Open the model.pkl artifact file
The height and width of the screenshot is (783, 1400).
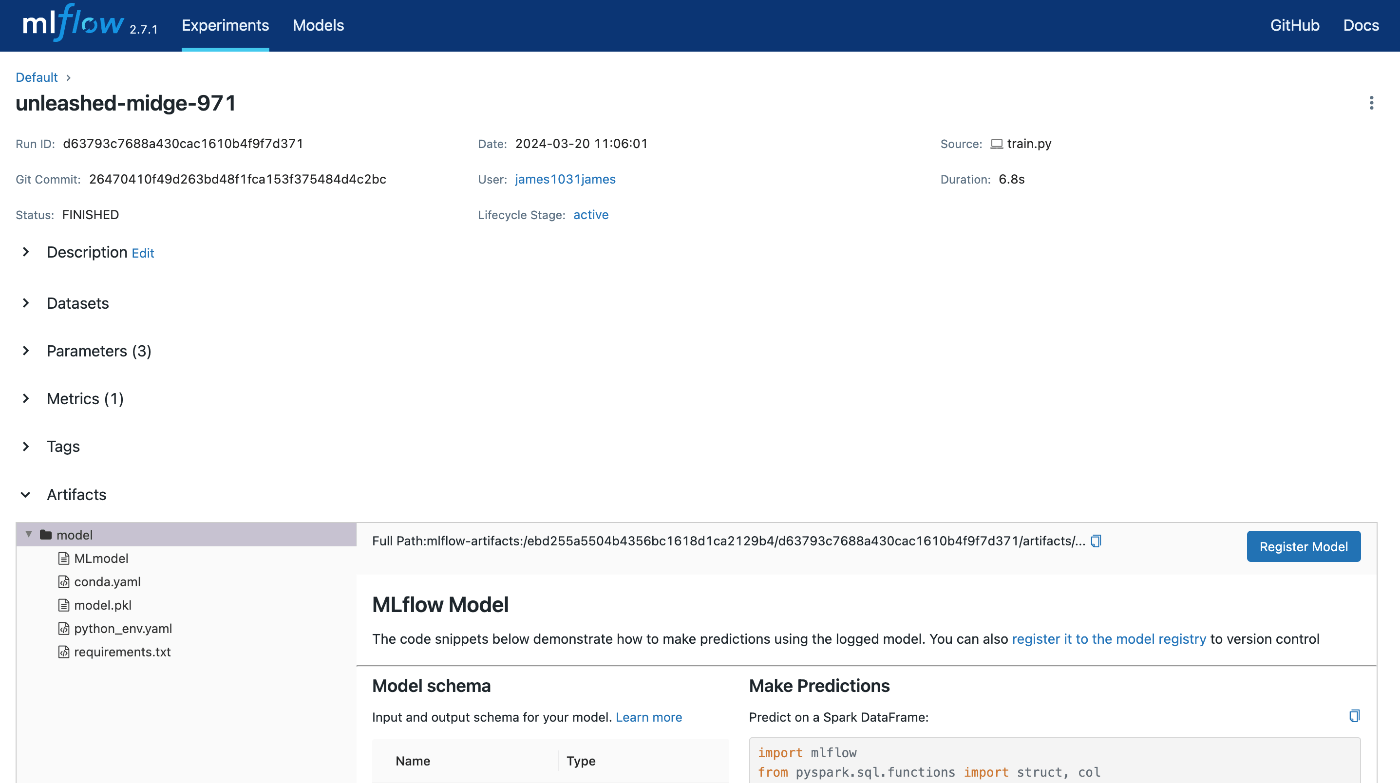click(103, 605)
